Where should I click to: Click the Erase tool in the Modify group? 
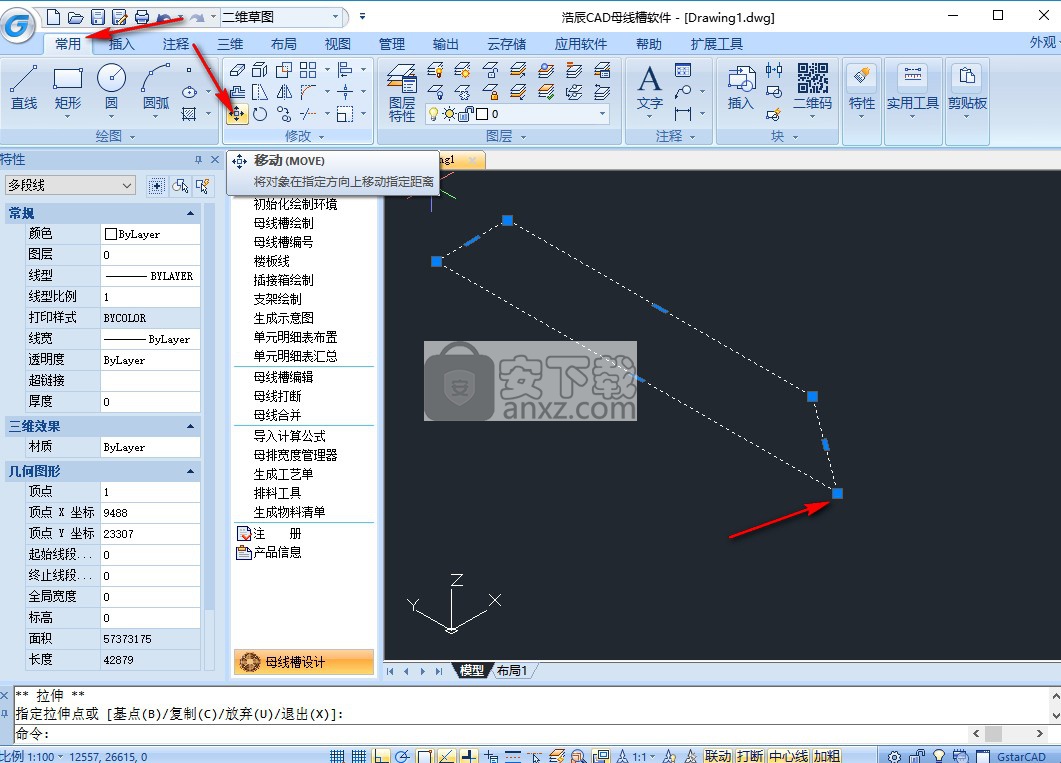(237, 70)
